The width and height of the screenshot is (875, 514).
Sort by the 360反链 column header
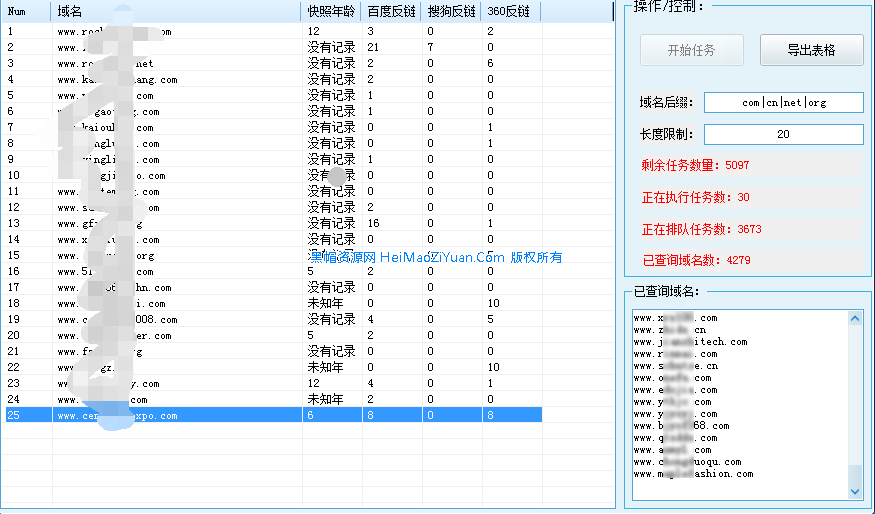(x=510, y=11)
